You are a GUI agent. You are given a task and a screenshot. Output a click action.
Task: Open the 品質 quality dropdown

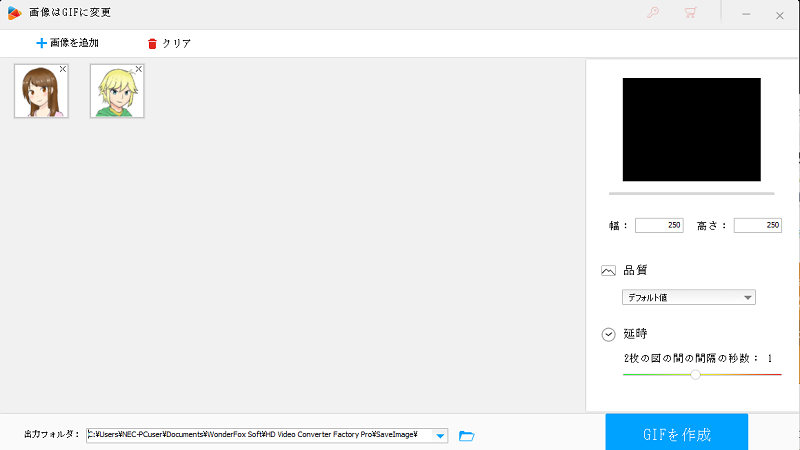(688, 297)
